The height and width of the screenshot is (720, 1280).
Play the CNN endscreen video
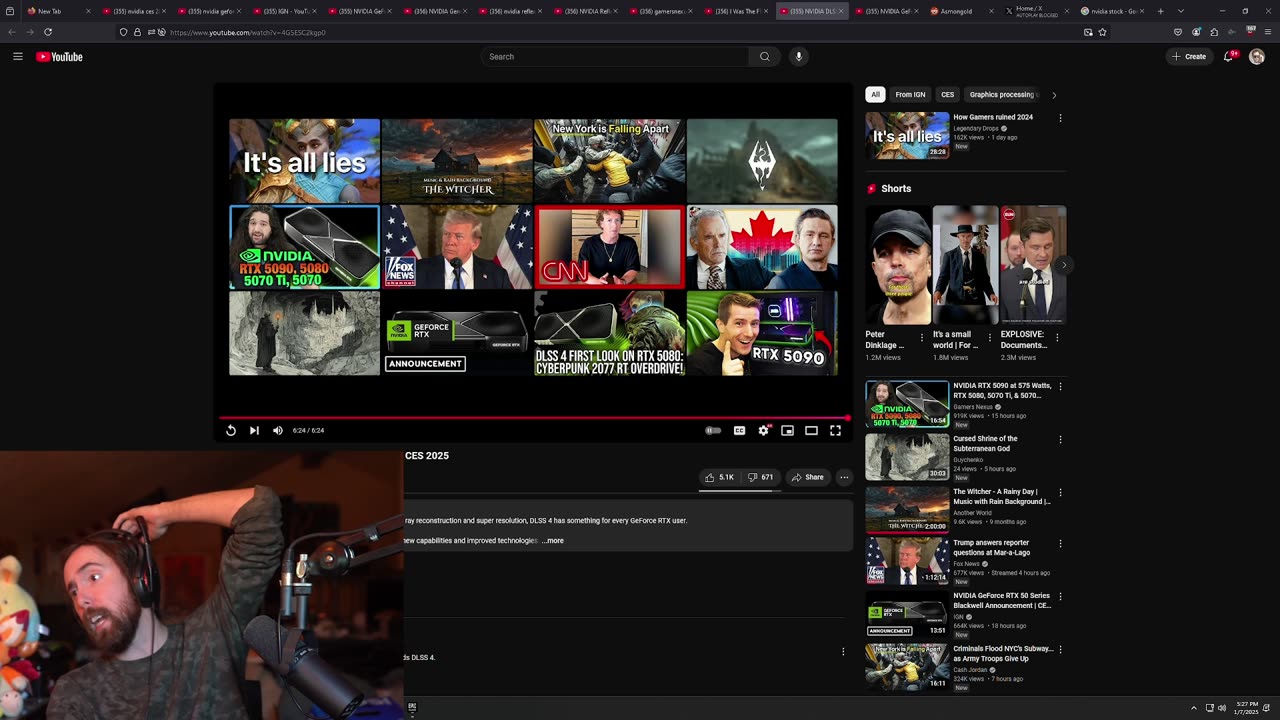pos(610,247)
